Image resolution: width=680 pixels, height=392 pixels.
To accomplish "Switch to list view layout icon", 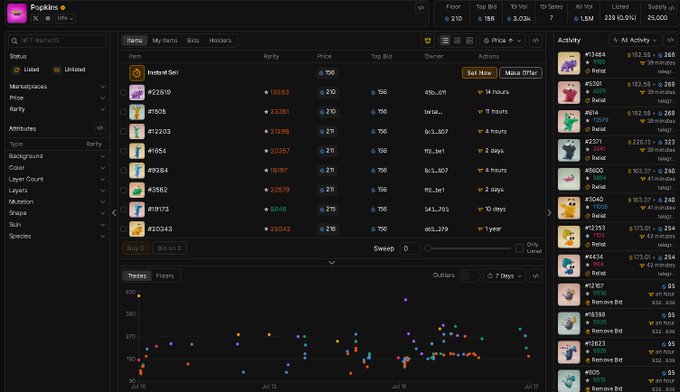I will 445,40.
